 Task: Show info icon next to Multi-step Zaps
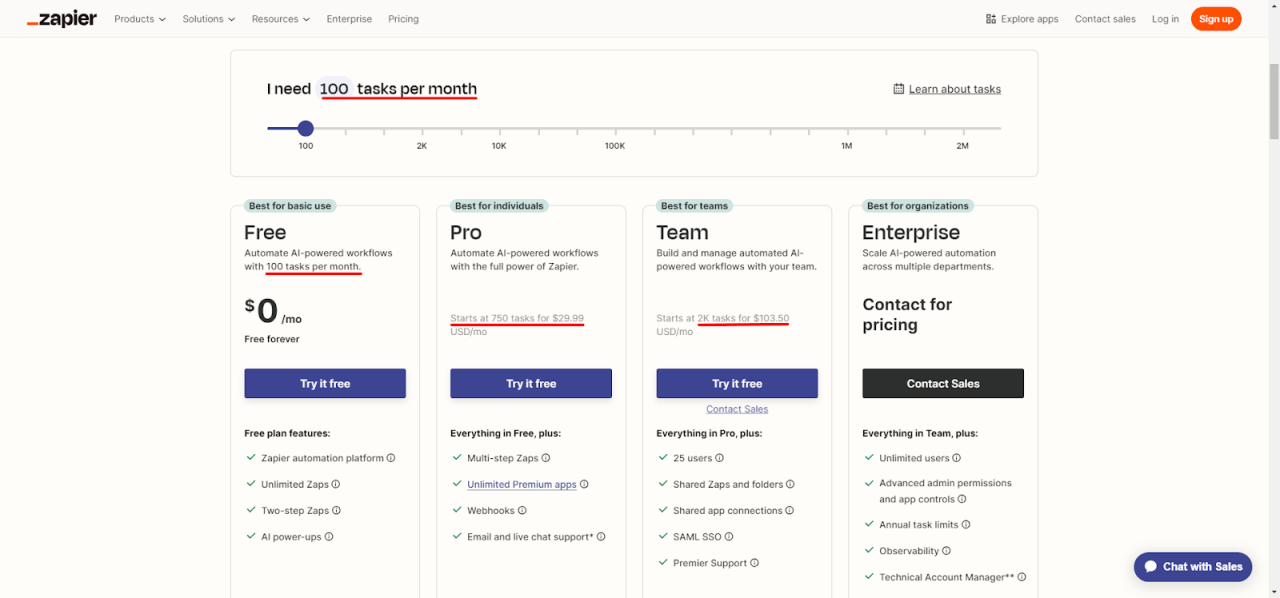546,458
